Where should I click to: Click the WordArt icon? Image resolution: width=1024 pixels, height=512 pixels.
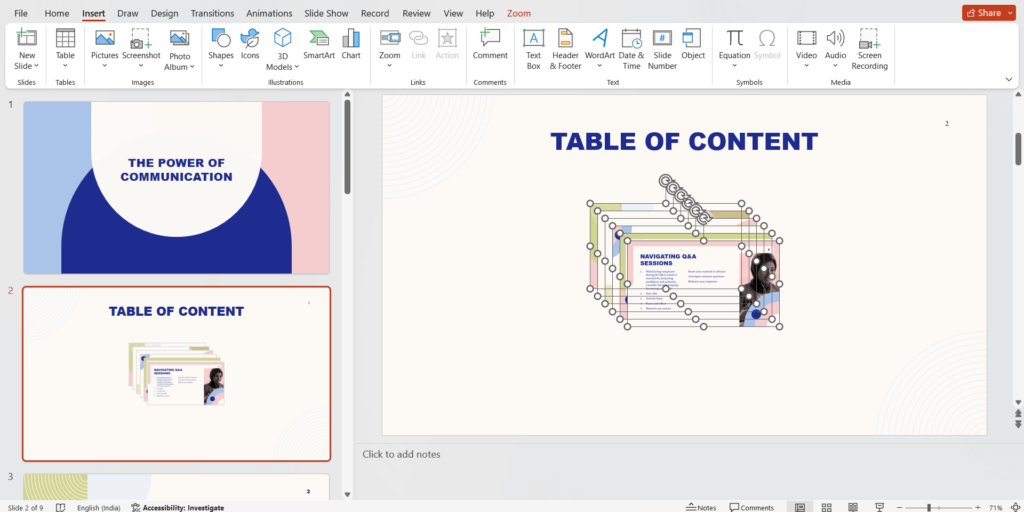(600, 46)
